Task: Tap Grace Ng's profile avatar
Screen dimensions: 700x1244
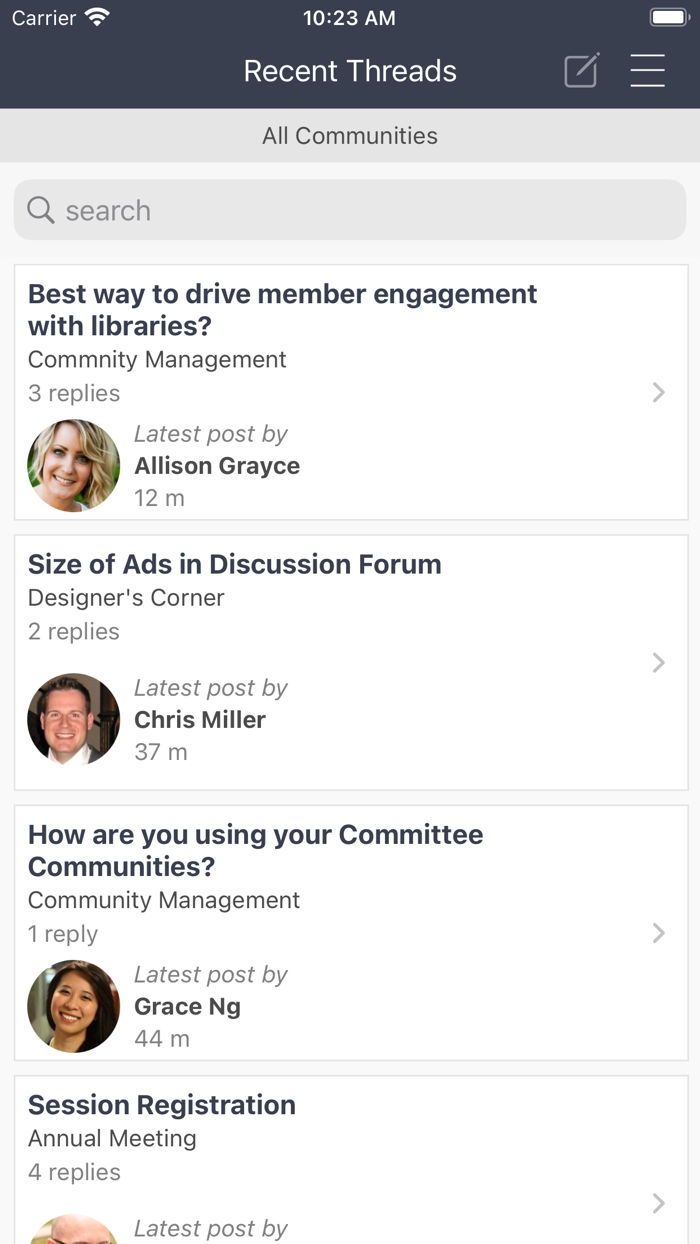Action: point(73,1006)
